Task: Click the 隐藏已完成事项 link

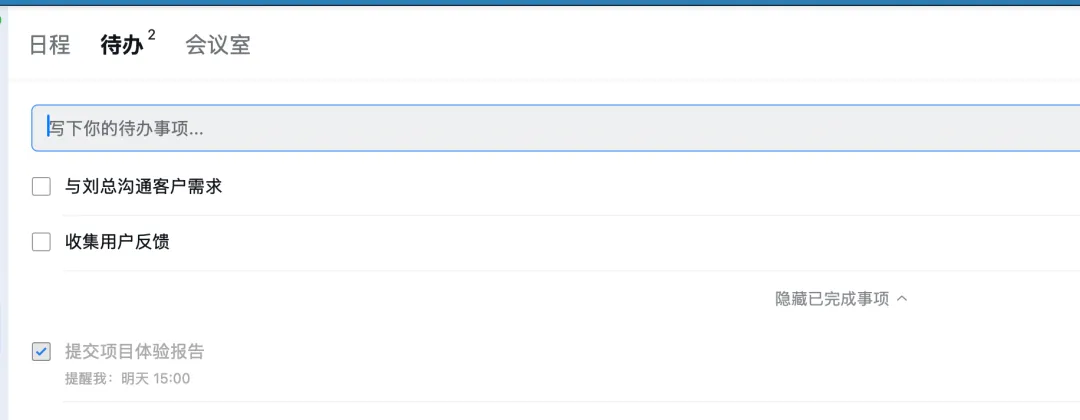Action: click(x=832, y=299)
